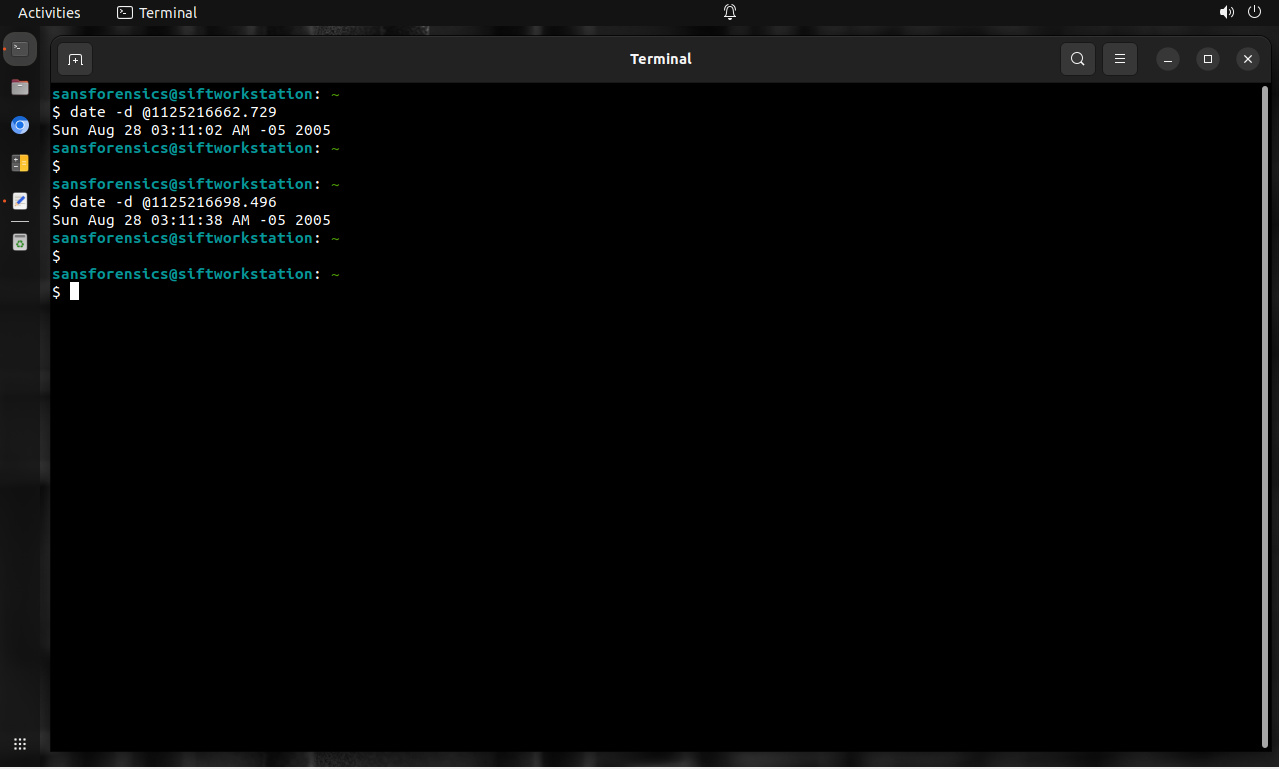Viewport: 1279px width, 769px height.
Task: Launch Chromium browser from the dock
Action: [x=20, y=125]
